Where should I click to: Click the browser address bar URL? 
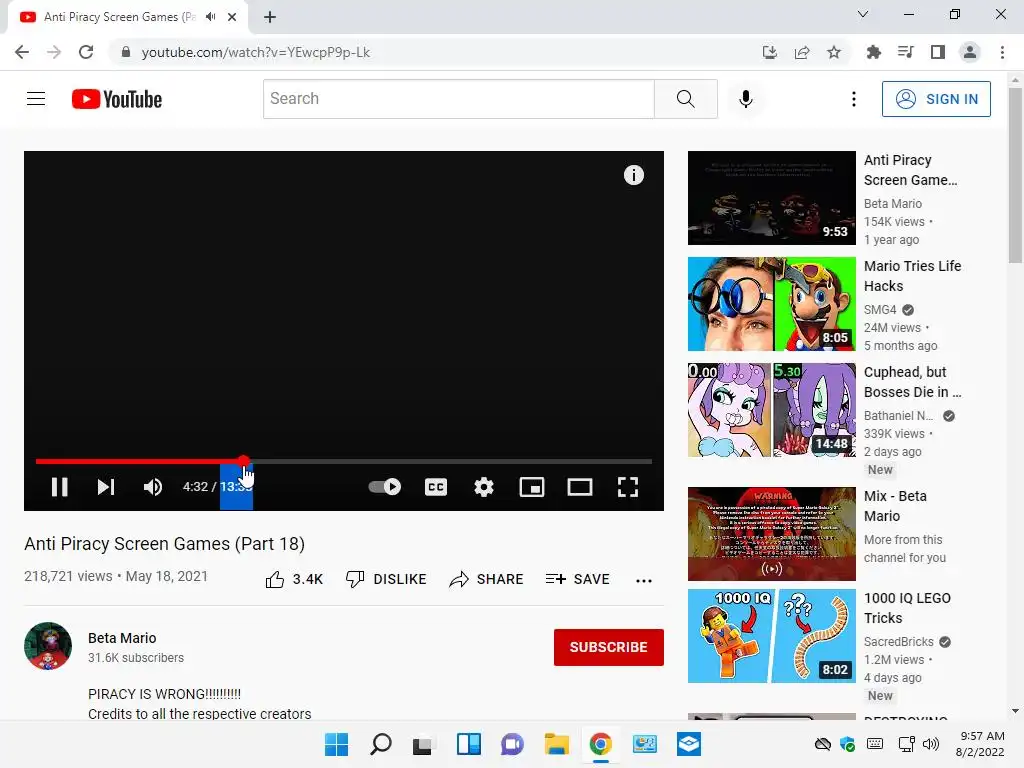tap(255, 52)
